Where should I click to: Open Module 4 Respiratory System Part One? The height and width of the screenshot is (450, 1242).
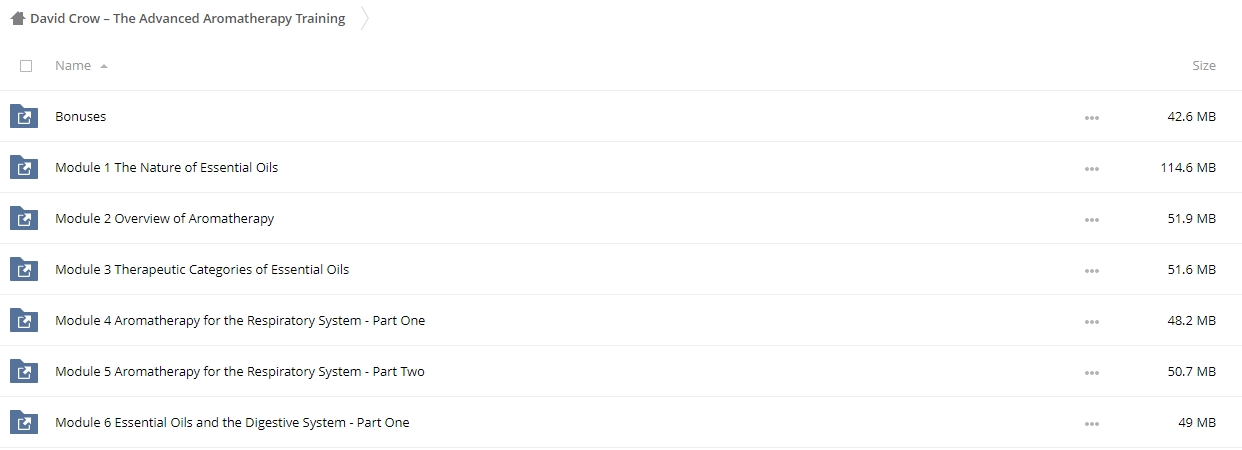[x=240, y=321]
